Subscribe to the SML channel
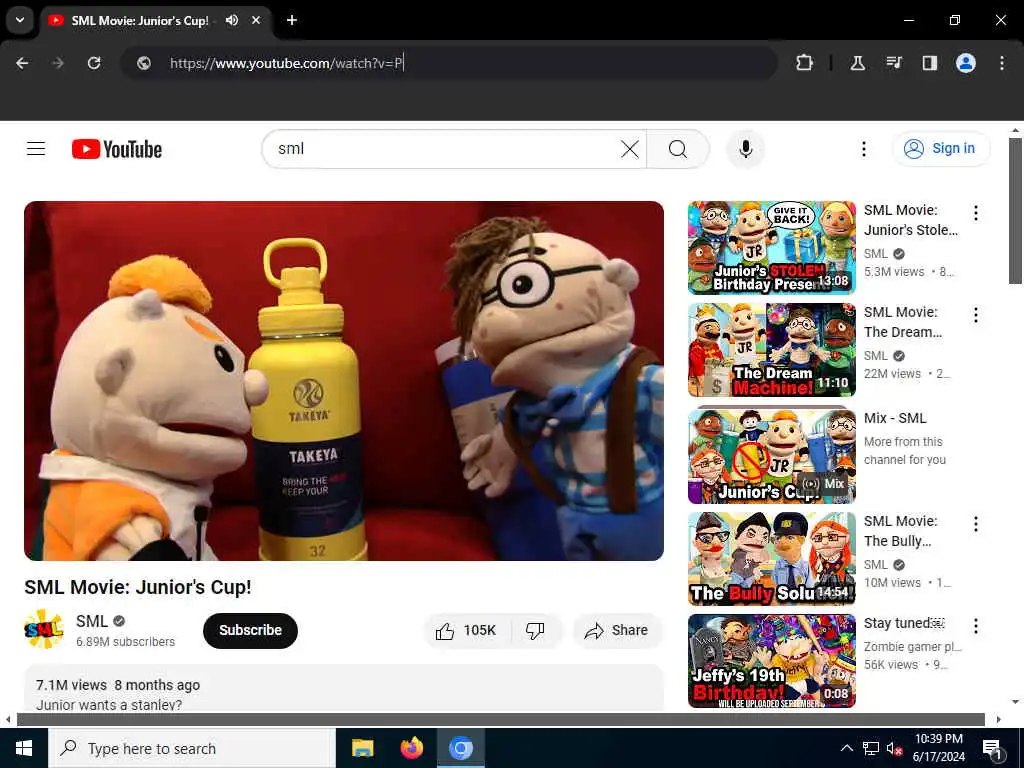This screenshot has width=1024, height=768. [250, 630]
